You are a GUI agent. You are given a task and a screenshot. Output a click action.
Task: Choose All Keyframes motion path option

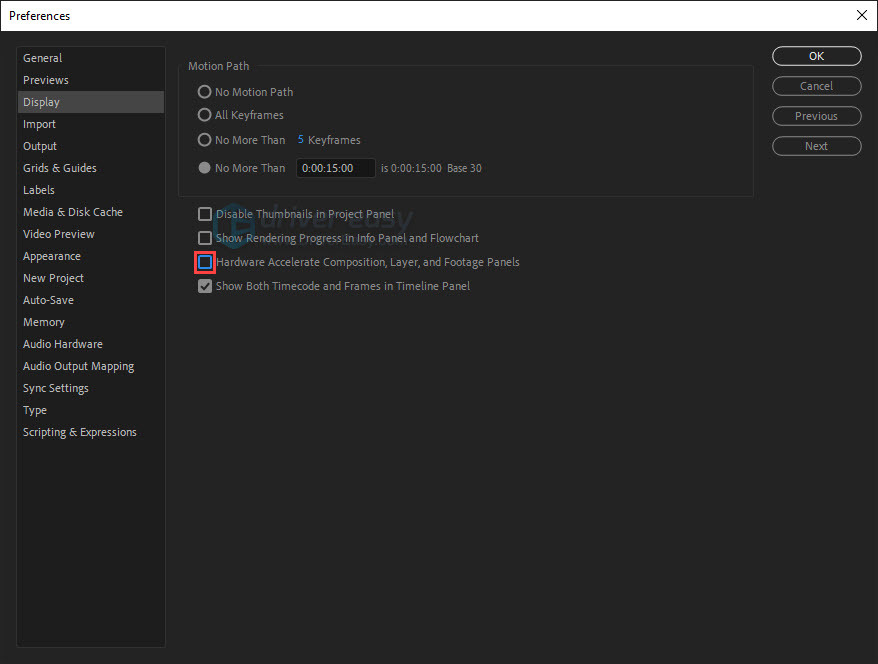(x=205, y=115)
